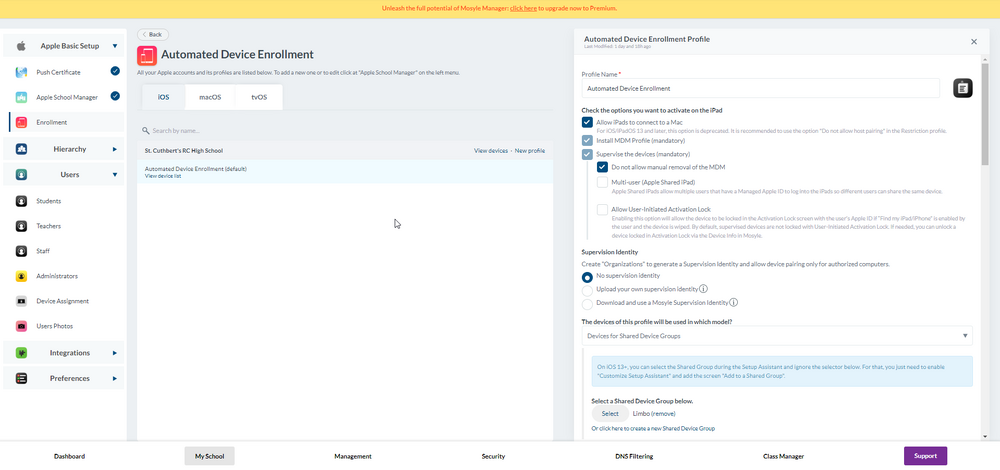Check Allow User-Initiated Activation Lock

tap(602, 210)
